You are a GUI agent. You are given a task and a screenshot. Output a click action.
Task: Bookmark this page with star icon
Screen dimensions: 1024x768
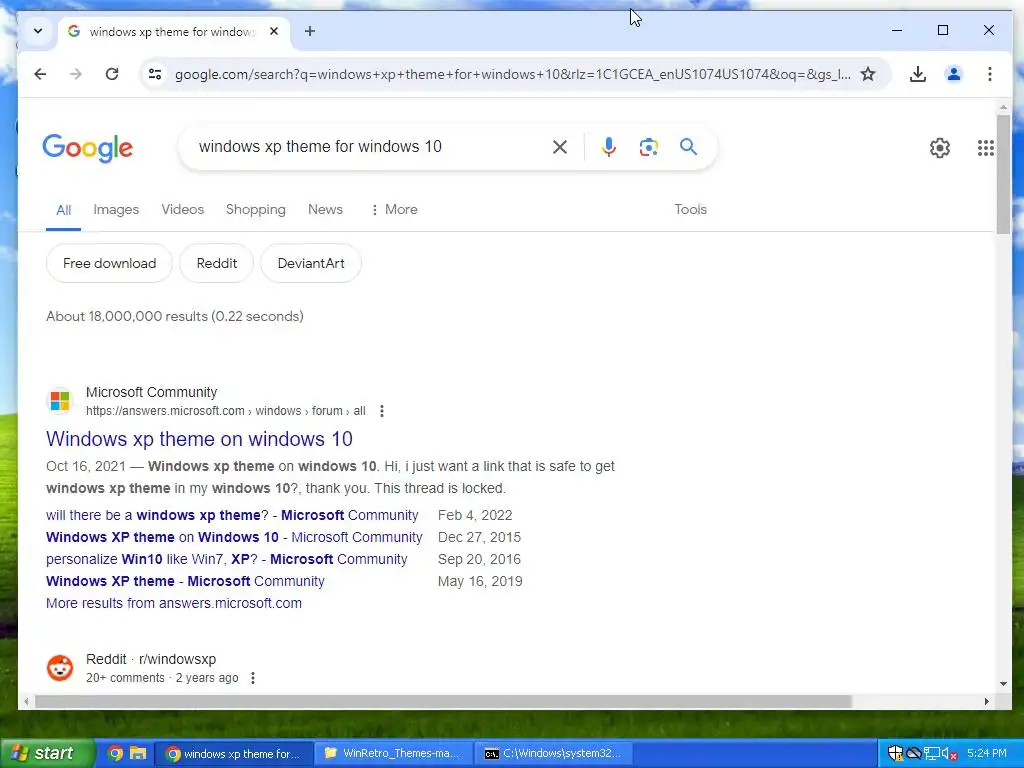pyautogui.click(x=868, y=74)
